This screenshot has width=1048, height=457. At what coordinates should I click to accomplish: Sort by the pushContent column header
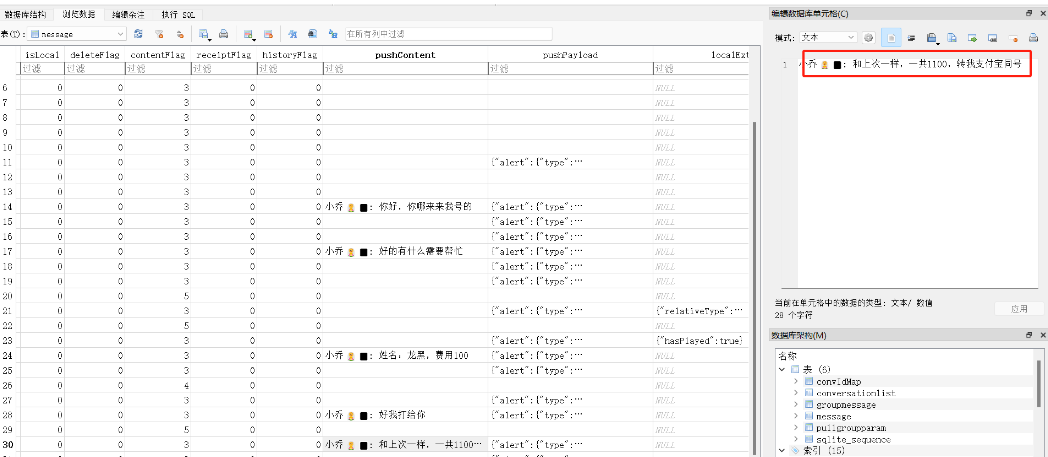click(404, 55)
